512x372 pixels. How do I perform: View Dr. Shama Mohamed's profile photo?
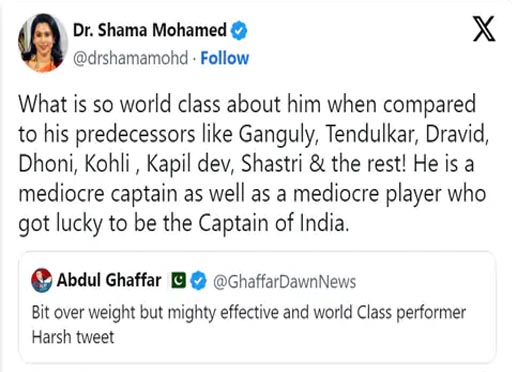click(x=43, y=43)
